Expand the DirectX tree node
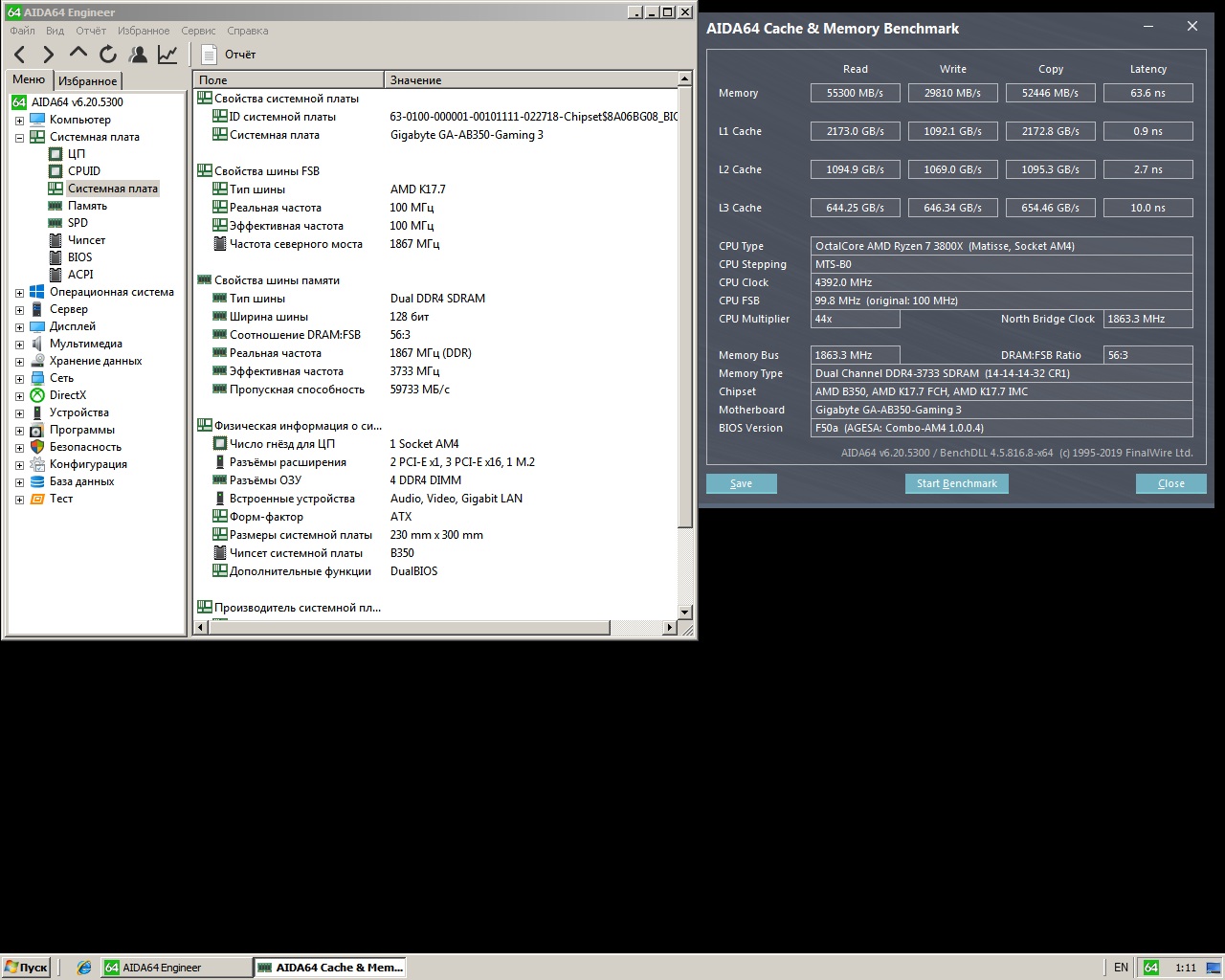The image size is (1225, 980). pyautogui.click(x=19, y=396)
